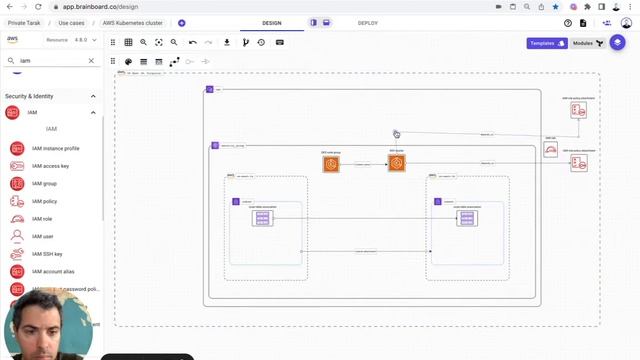The width and height of the screenshot is (640, 360).
Task: Open the Modules button
Action: 587,43
